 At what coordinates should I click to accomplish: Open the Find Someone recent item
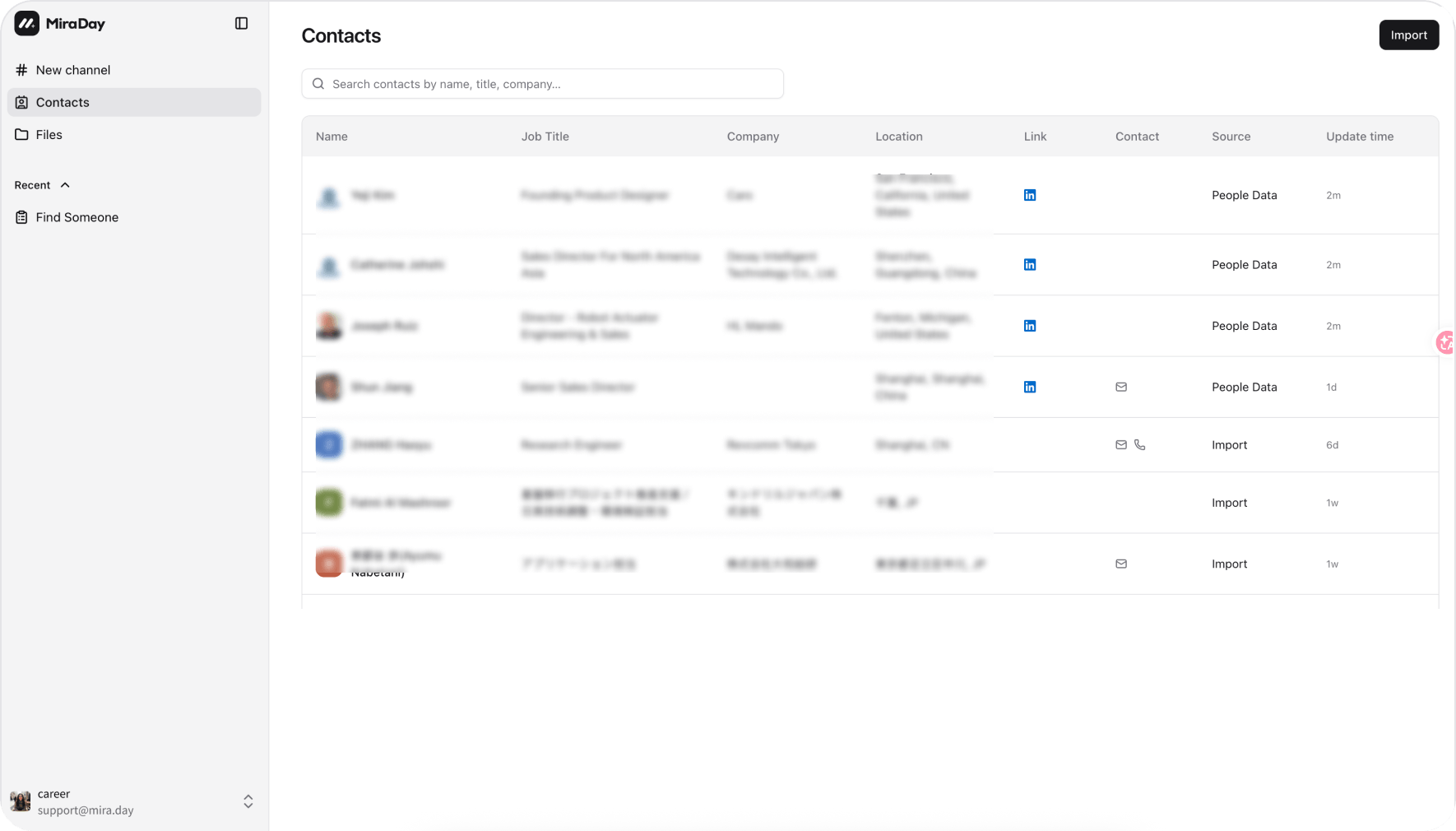click(134, 217)
